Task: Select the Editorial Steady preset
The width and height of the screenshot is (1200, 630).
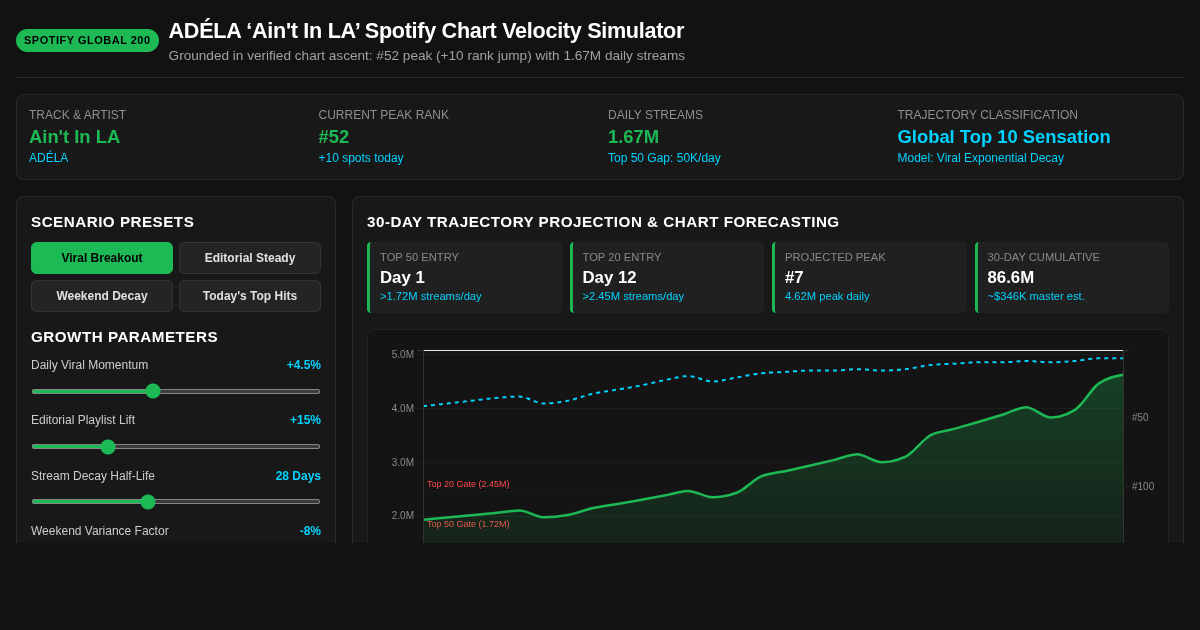Action: coord(250,258)
